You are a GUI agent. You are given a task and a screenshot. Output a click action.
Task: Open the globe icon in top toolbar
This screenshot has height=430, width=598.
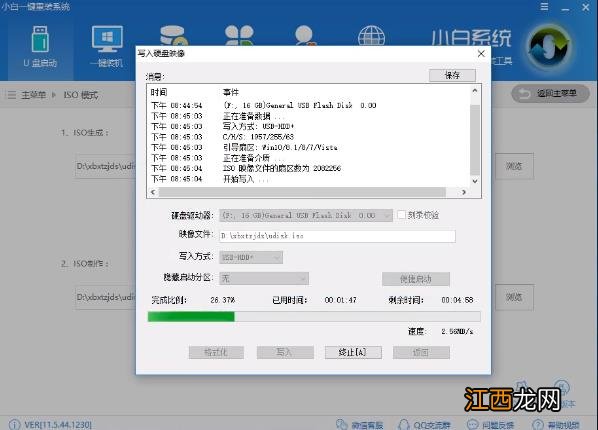pyautogui.click(x=371, y=37)
